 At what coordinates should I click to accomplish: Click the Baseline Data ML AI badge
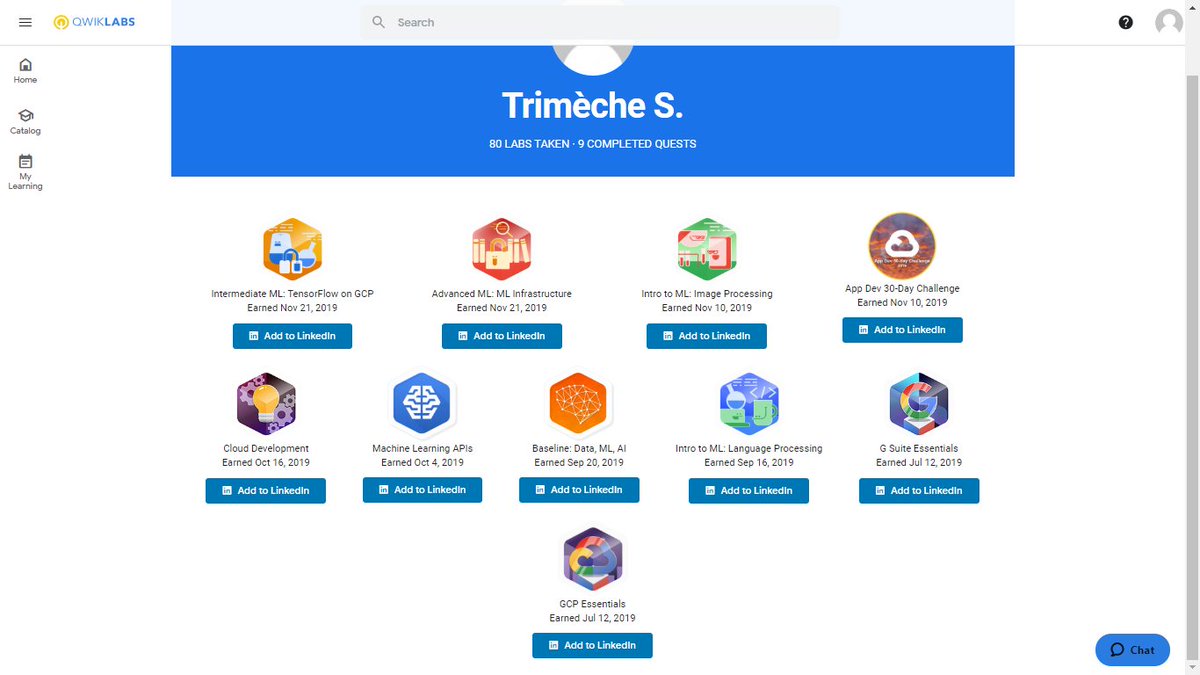pos(578,403)
